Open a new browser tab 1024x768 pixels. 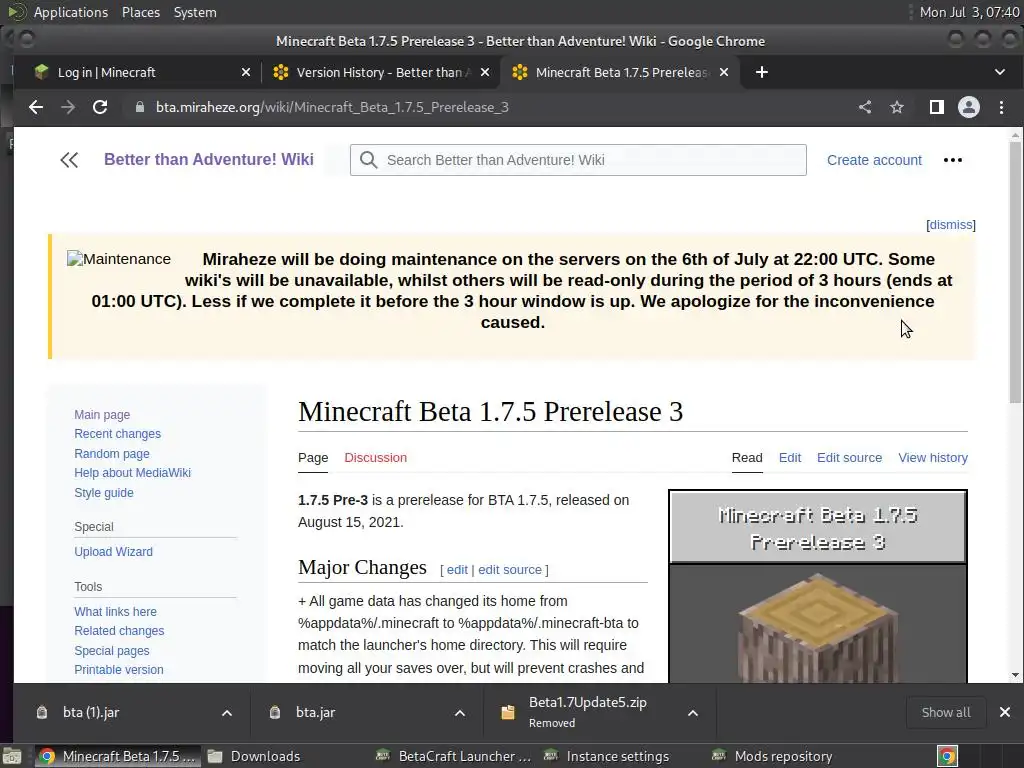click(x=761, y=72)
